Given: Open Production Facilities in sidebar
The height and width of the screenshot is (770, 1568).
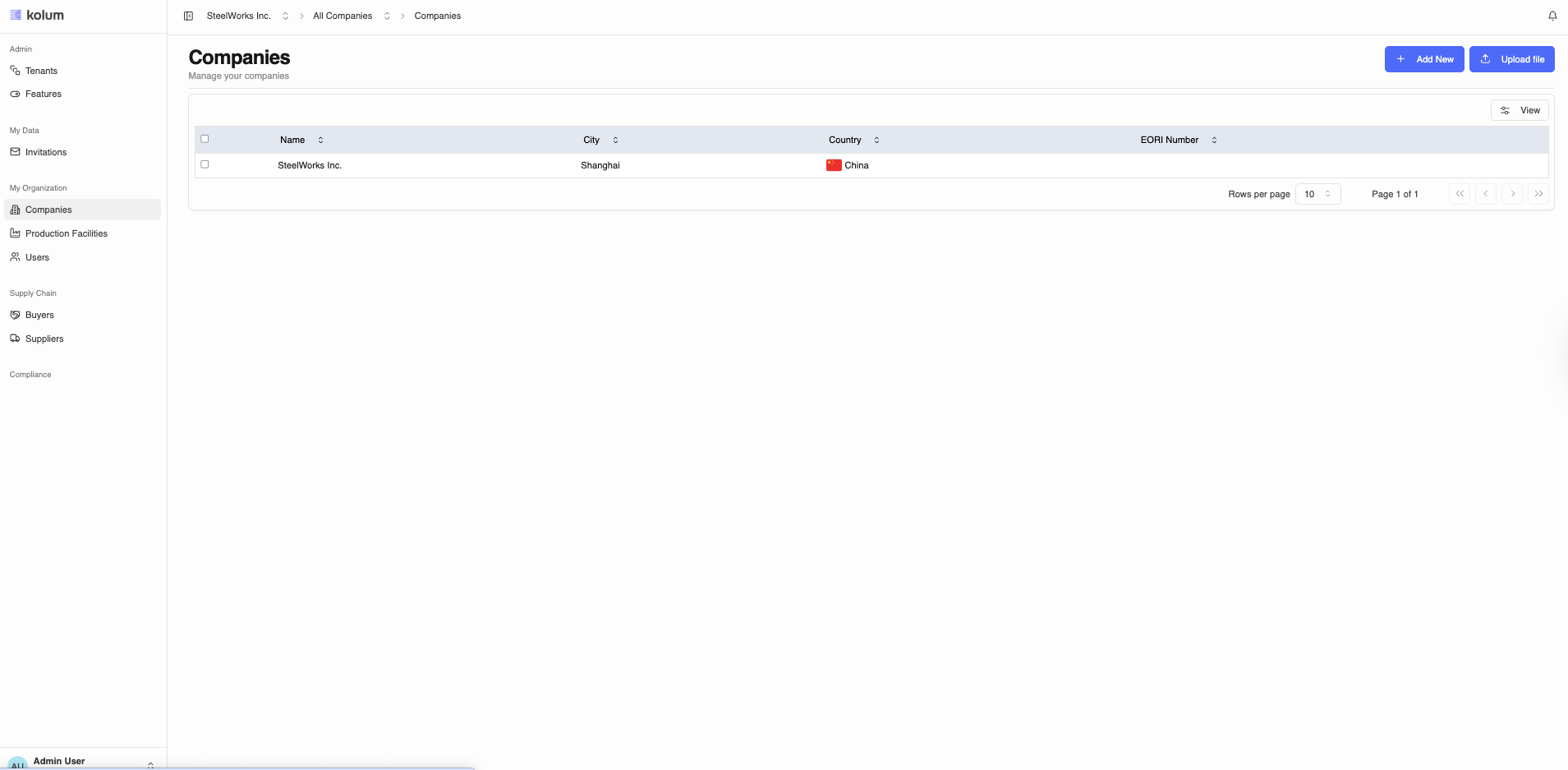Looking at the screenshot, I should point(66,233).
